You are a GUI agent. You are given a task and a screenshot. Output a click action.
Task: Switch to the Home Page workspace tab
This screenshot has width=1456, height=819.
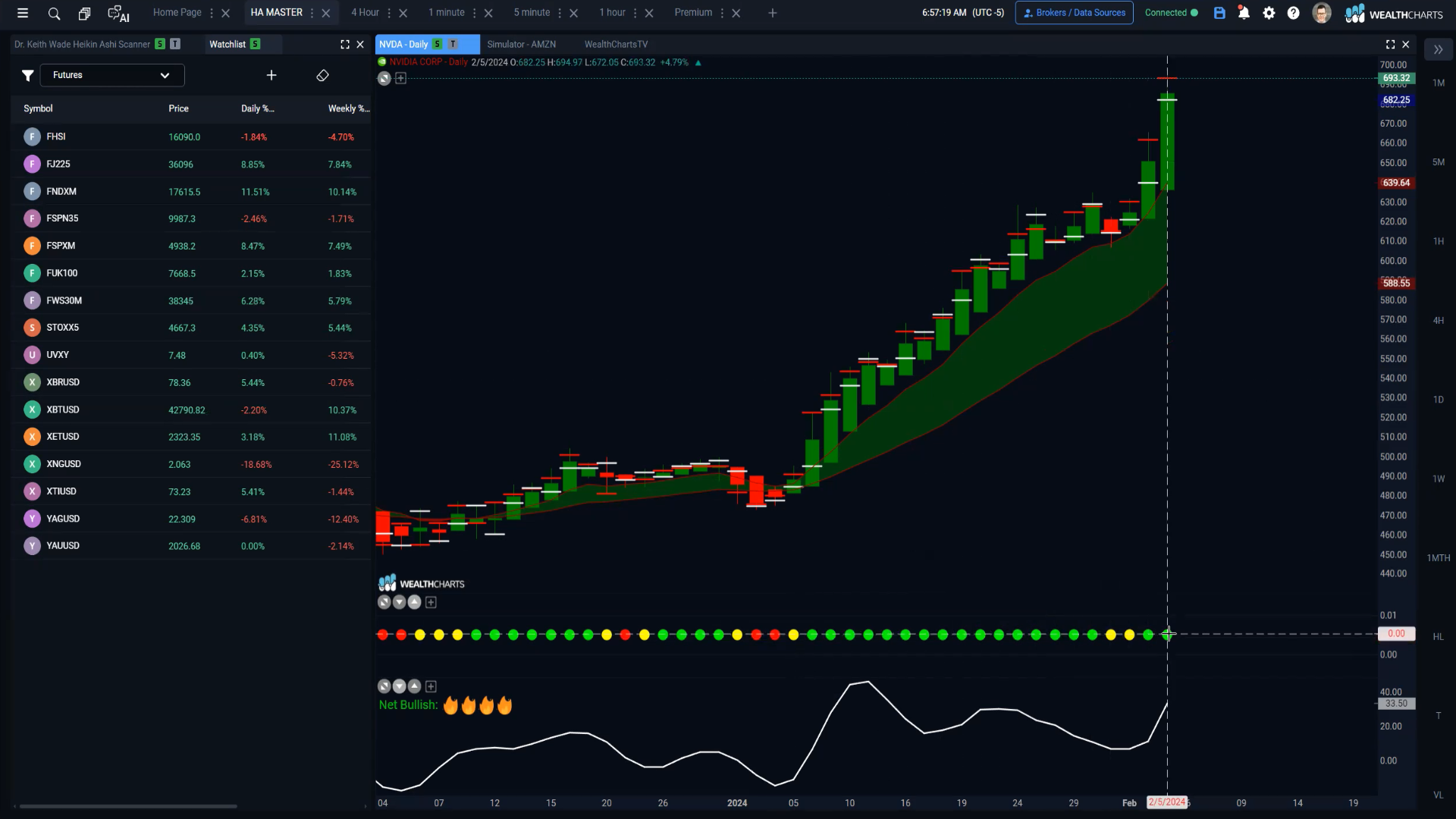[x=177, y=13]
